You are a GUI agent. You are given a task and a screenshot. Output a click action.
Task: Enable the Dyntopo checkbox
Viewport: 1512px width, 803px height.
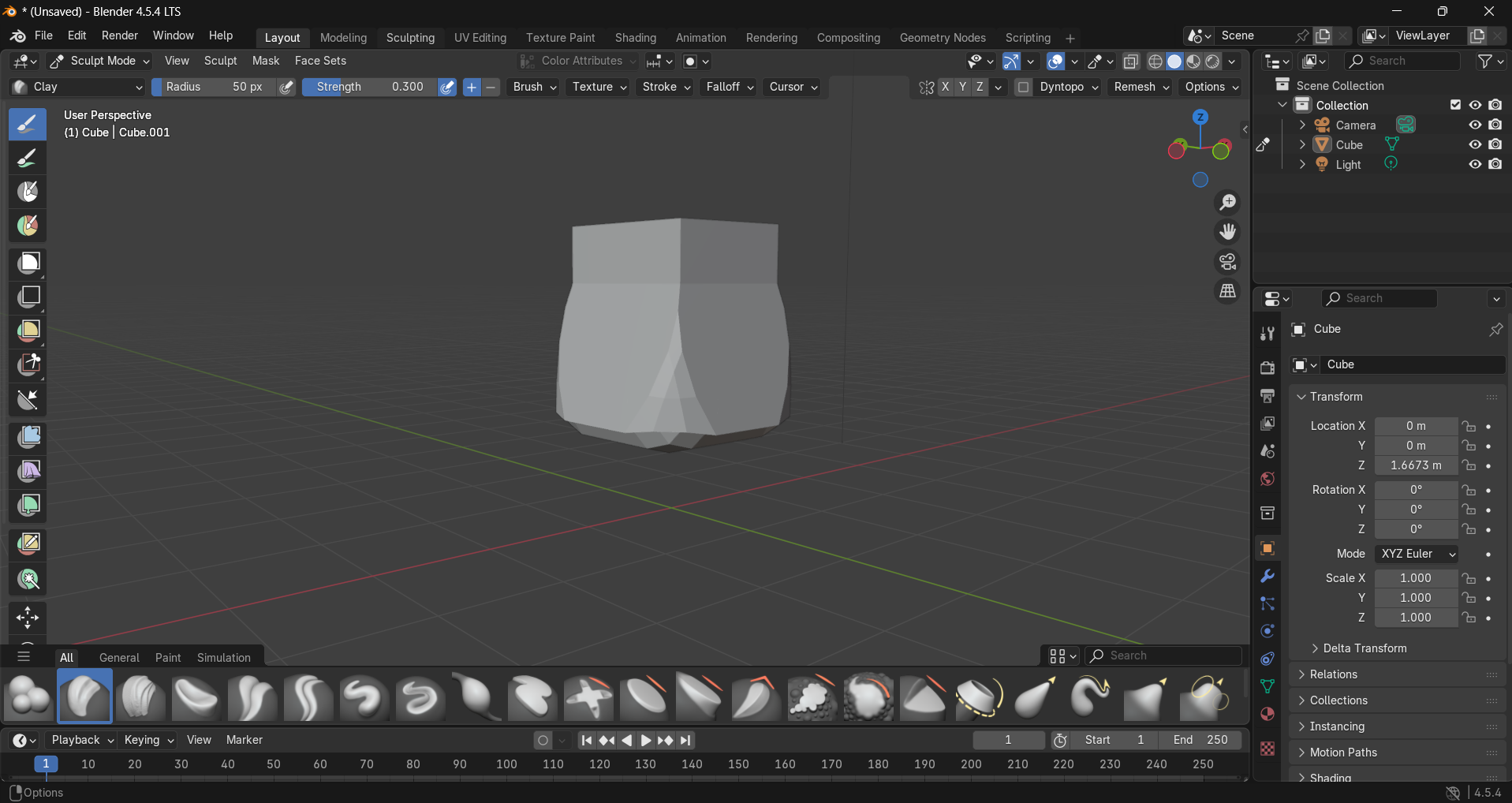tap(1023, 87)
